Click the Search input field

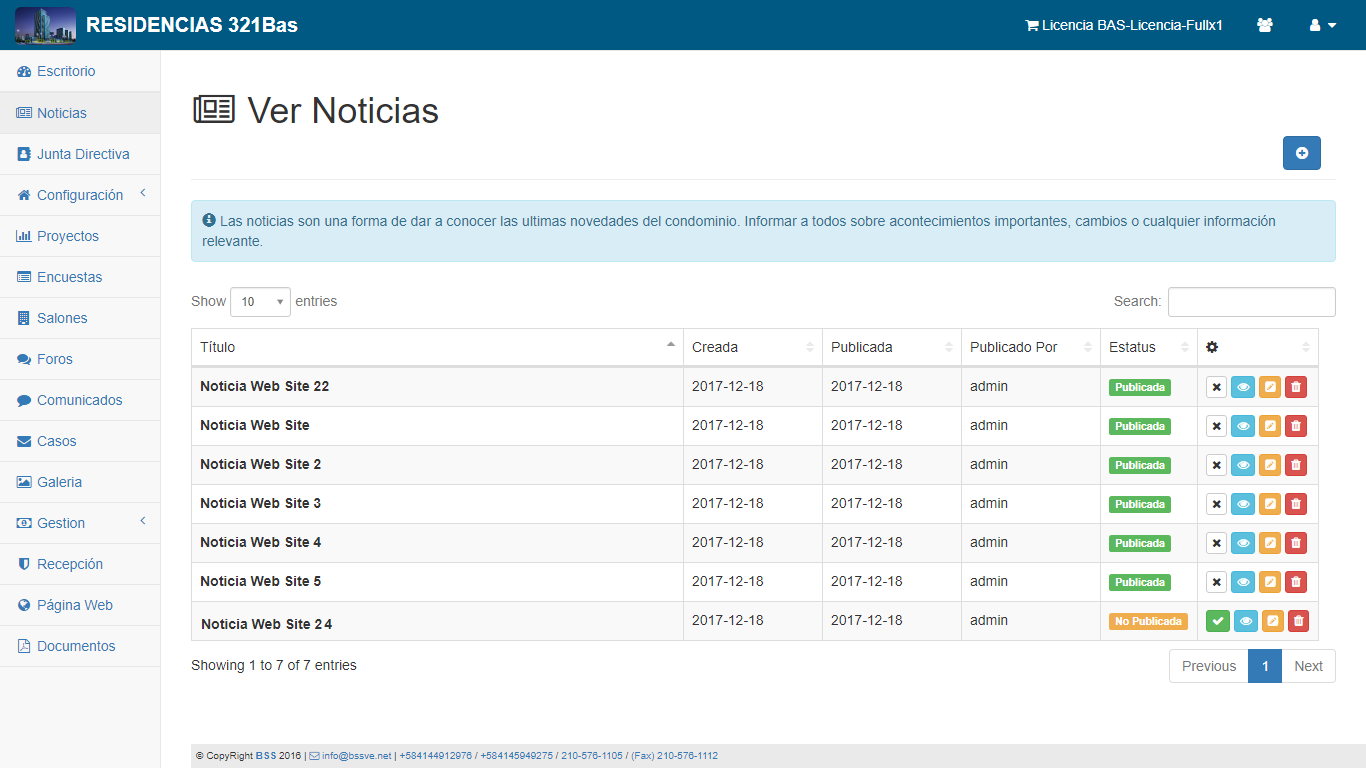1251,302
